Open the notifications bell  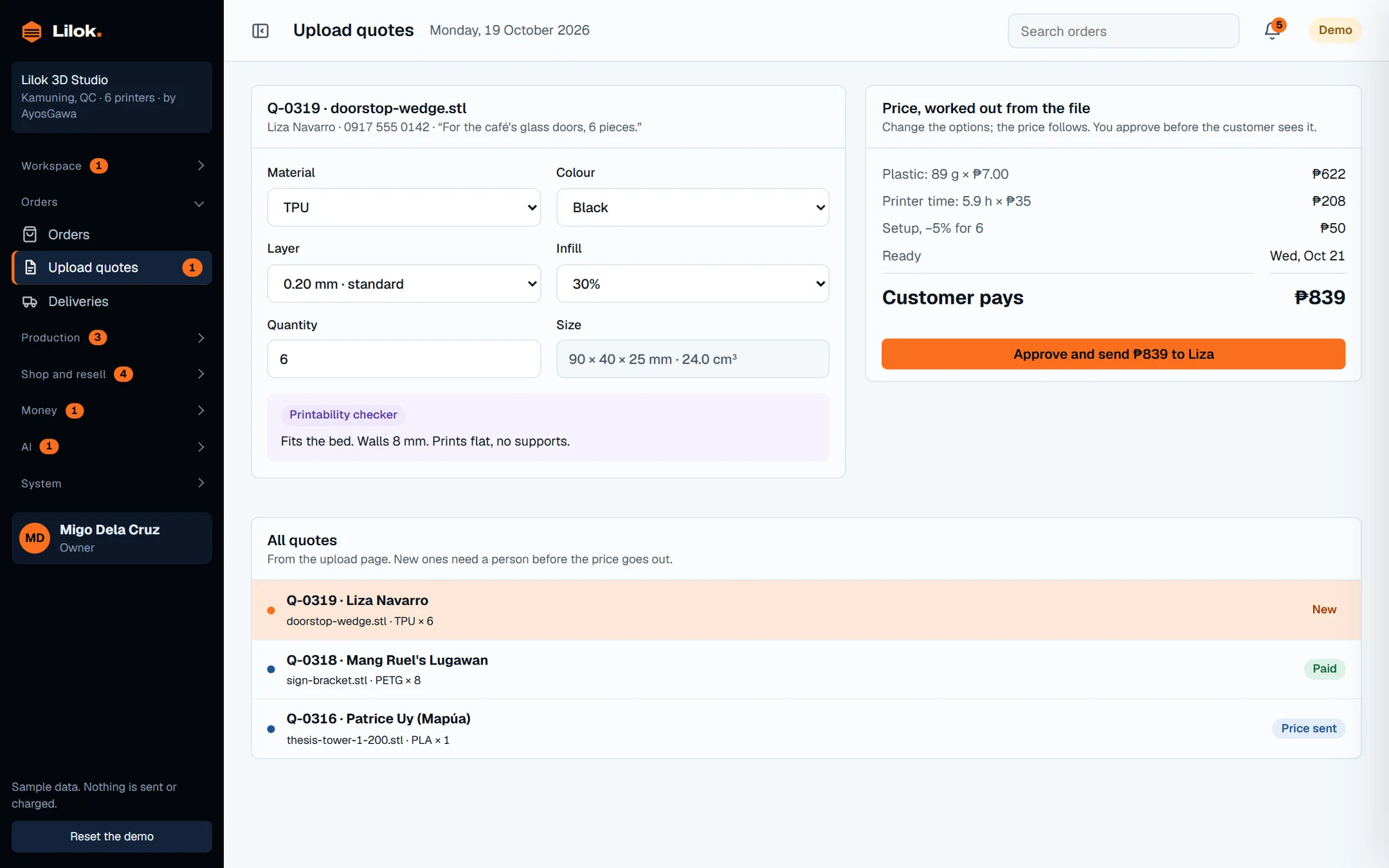pos(1272,31)
